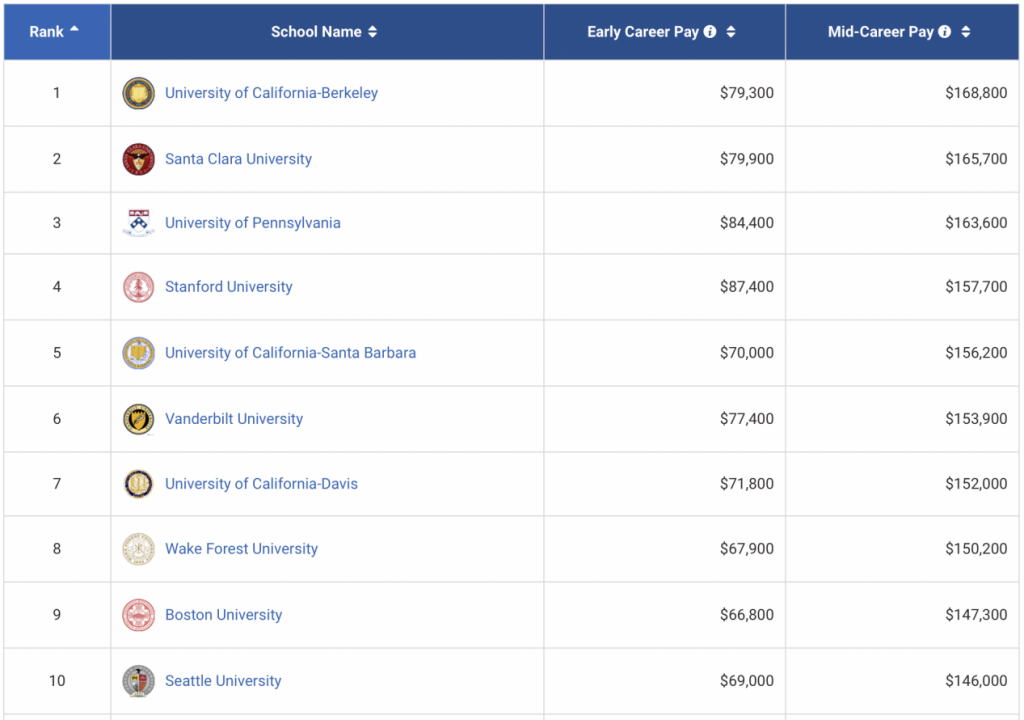Click the Mid-Career Pay header label
The width and height of the screenshot is (1024, 720).
[x=880, y=31]
